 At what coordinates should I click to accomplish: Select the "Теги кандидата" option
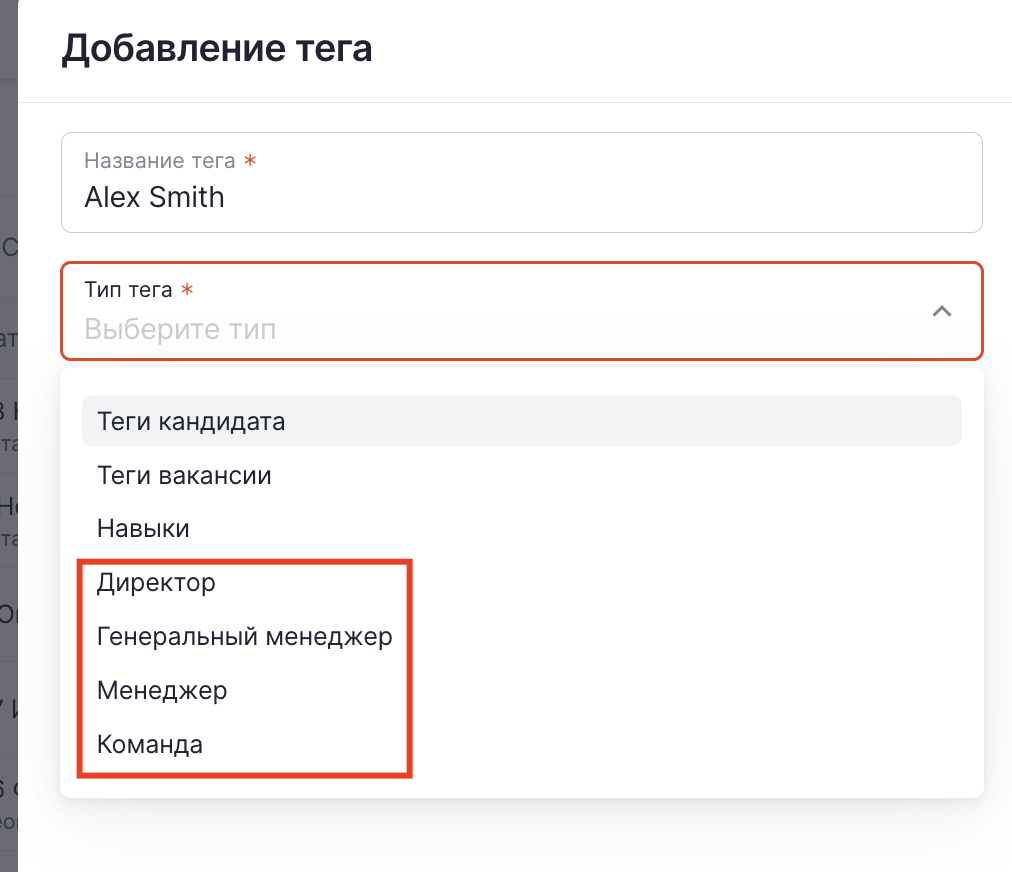click(191, 421)
